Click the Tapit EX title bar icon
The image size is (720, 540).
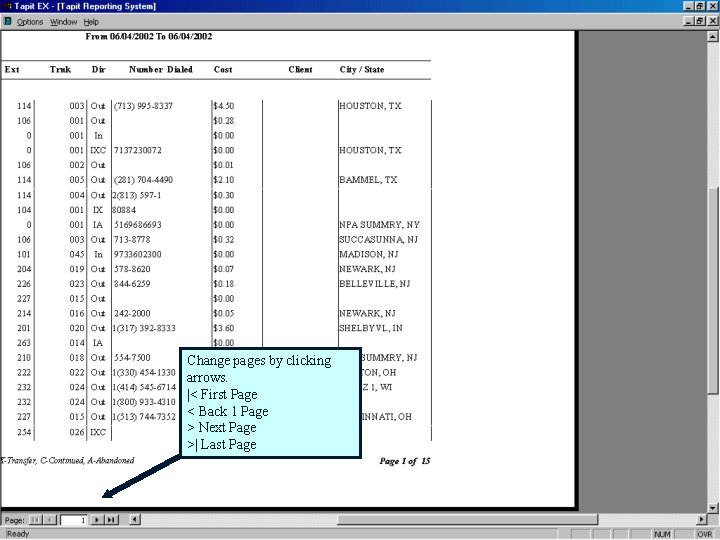coord(7,6)
